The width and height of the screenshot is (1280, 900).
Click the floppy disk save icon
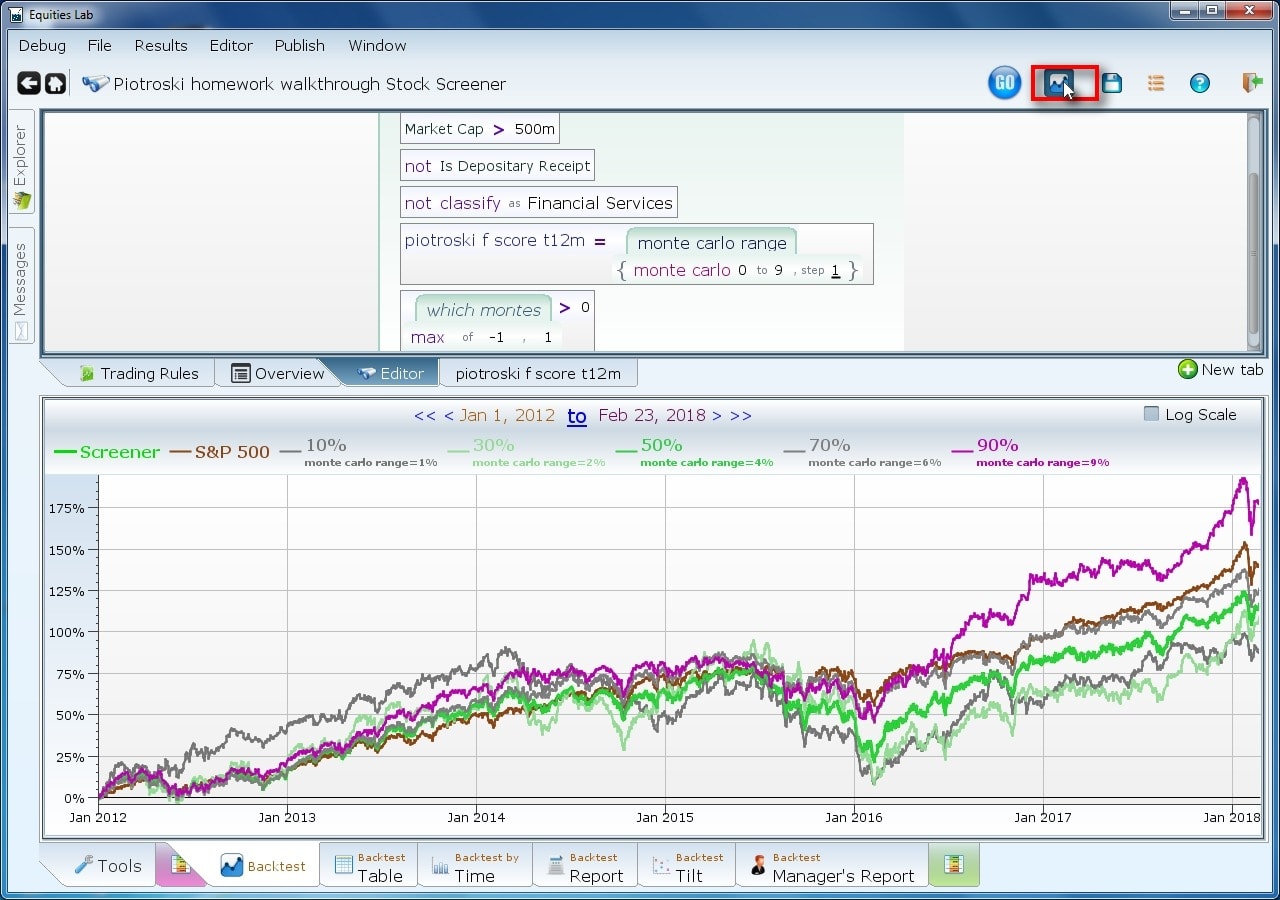[x=1112, y=83]
